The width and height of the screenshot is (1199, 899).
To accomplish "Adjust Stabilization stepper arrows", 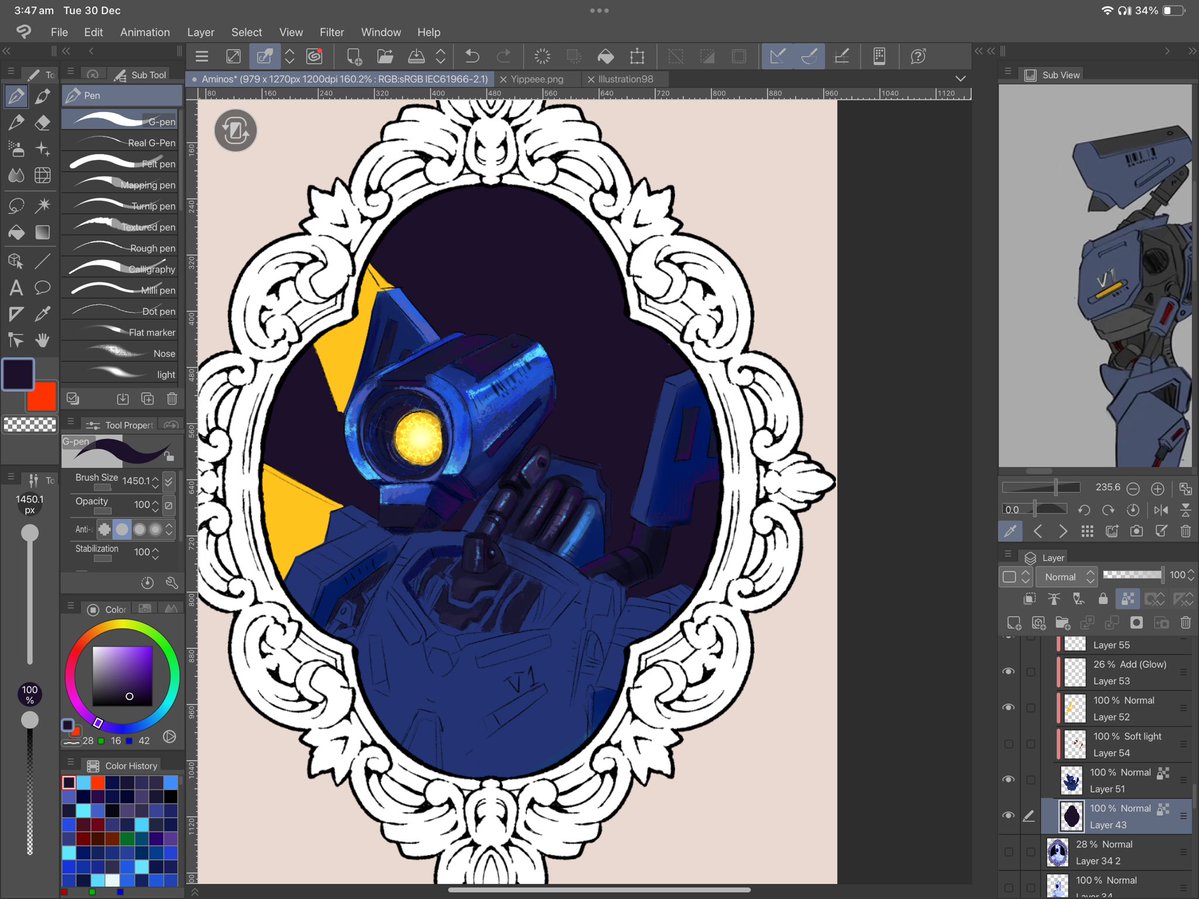I will point(155,553).
